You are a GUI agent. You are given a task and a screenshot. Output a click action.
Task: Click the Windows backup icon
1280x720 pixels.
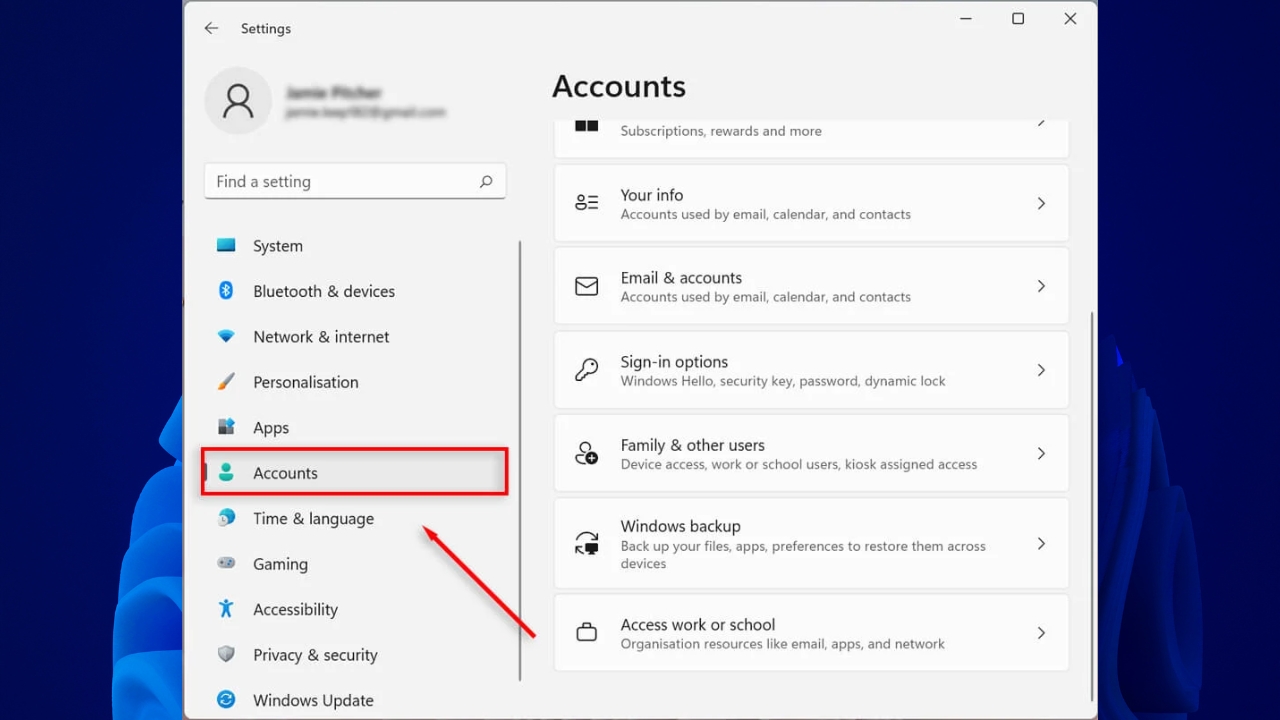[x=587, y=544]
